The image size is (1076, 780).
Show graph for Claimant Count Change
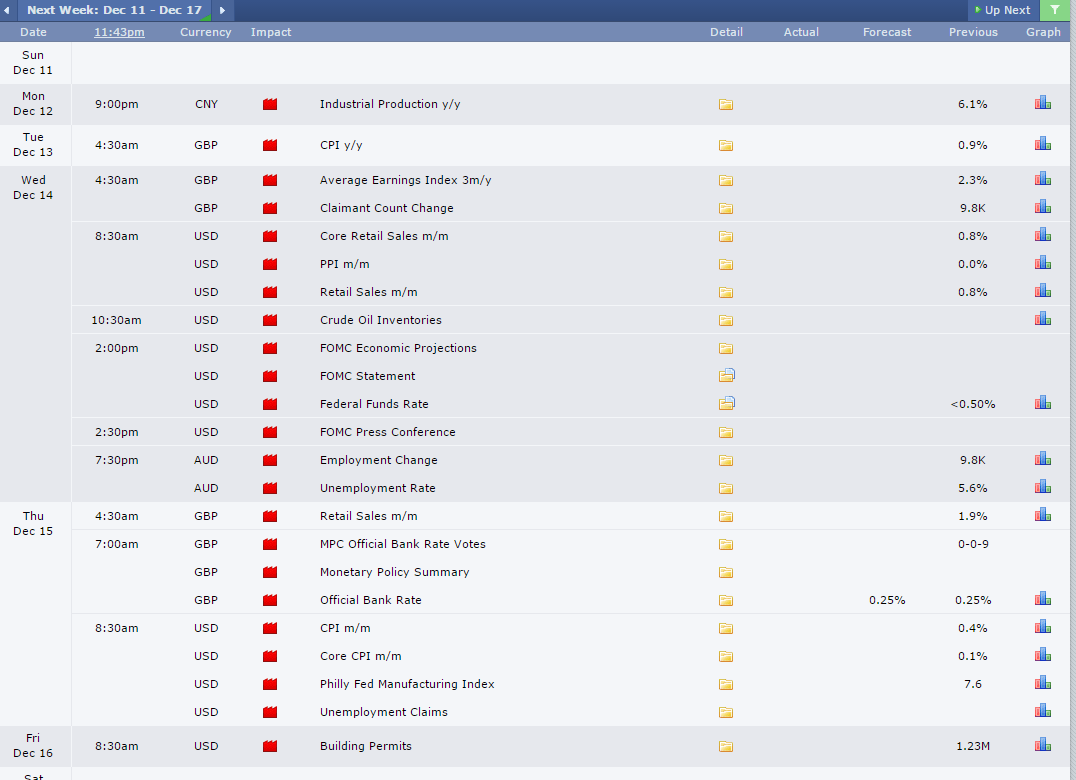click(1043, 206)
